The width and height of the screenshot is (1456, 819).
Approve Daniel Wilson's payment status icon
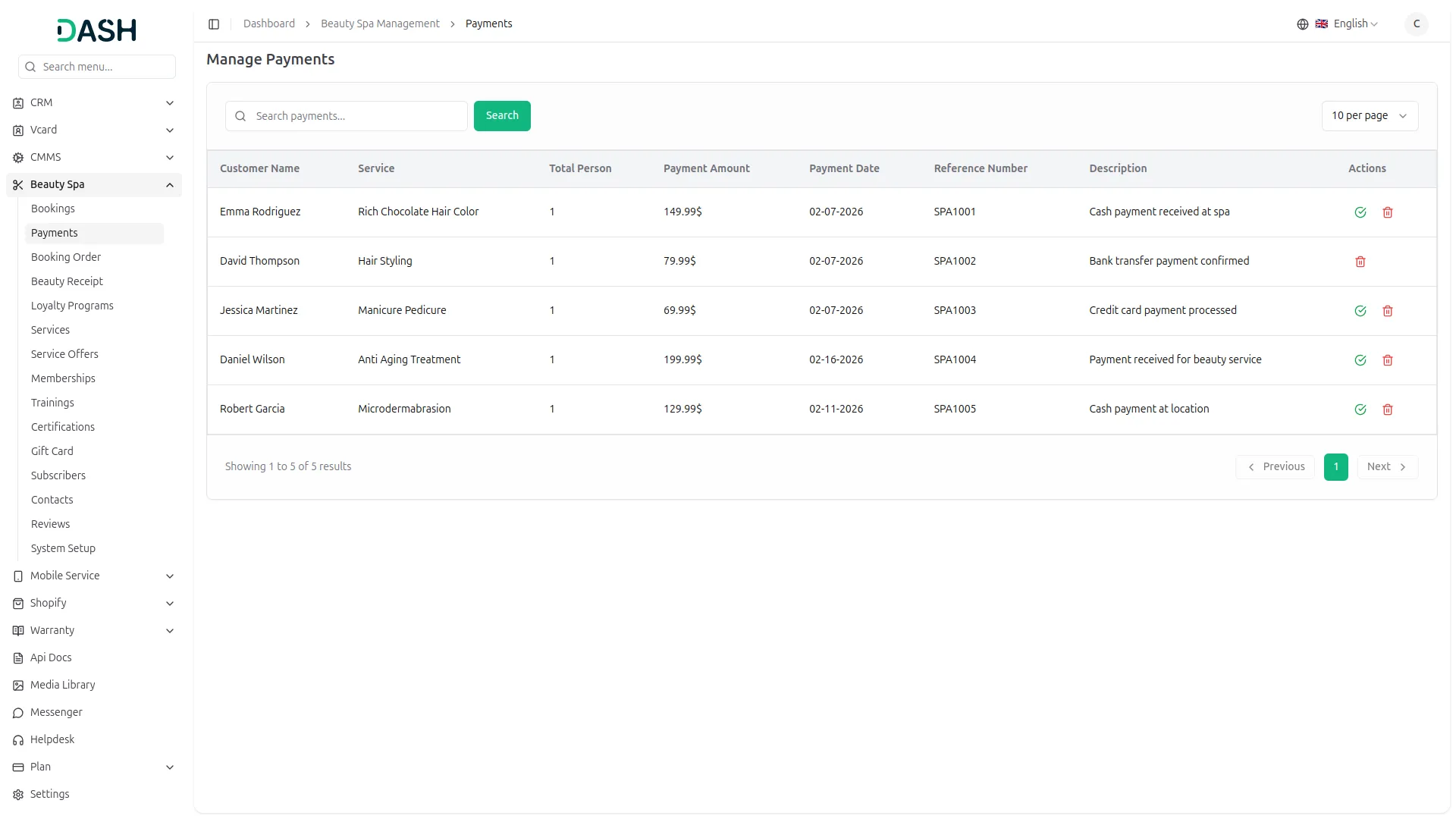click(1360, 360)
